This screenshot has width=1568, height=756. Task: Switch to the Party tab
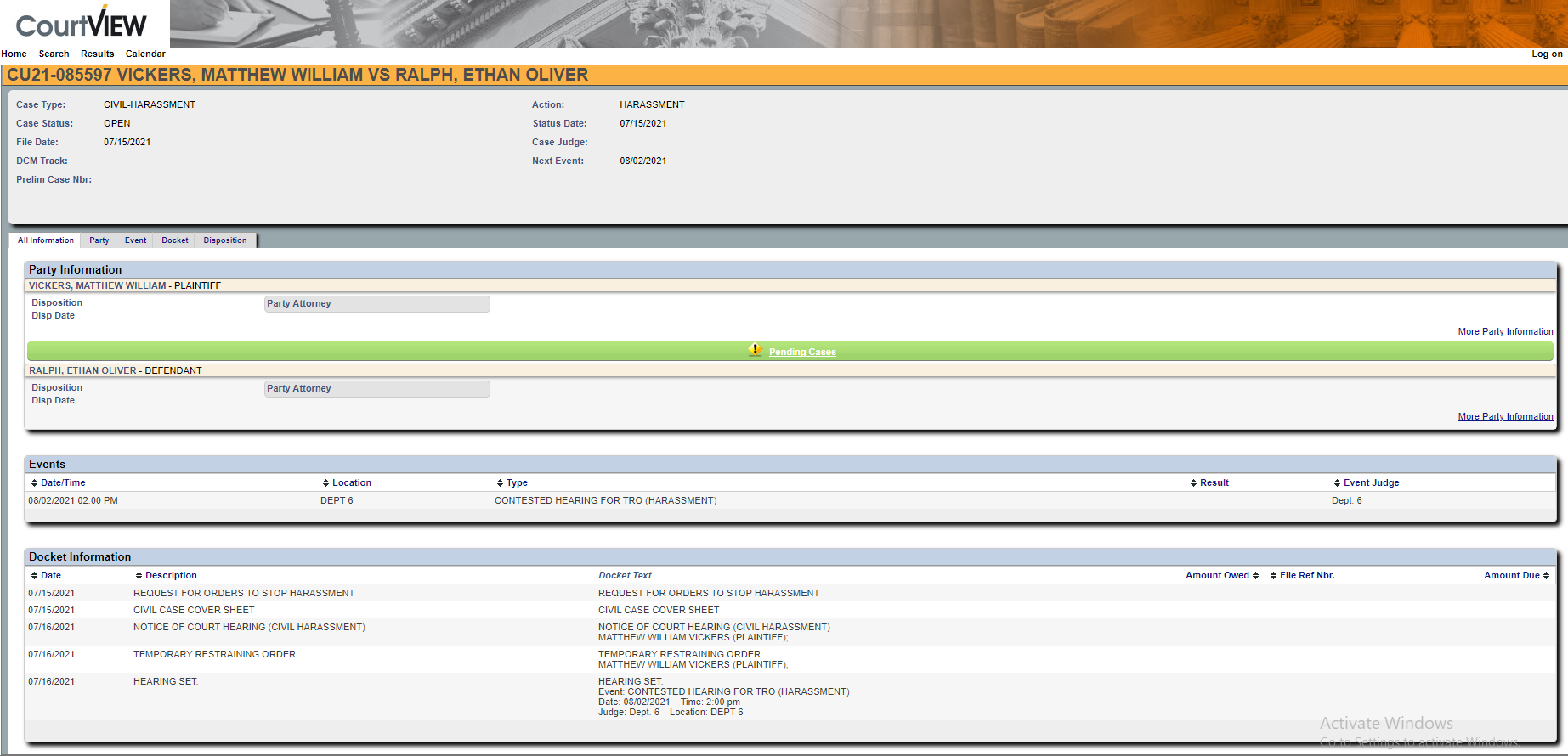coord(99,240)
